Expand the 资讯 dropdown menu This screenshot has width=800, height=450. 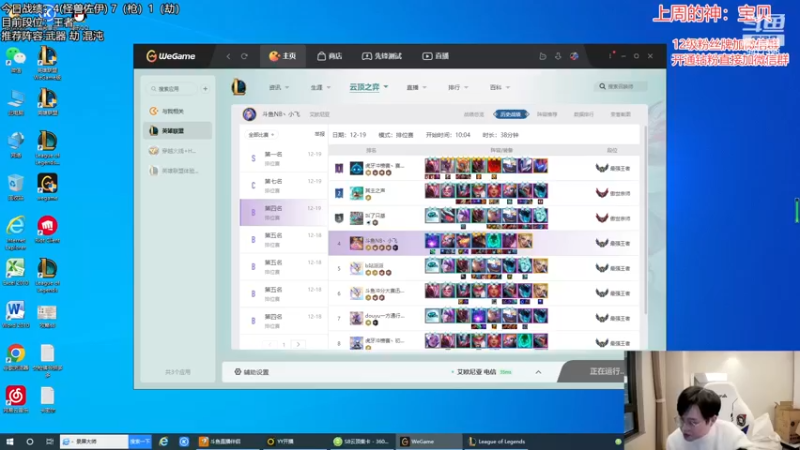(x=279, y=87)
